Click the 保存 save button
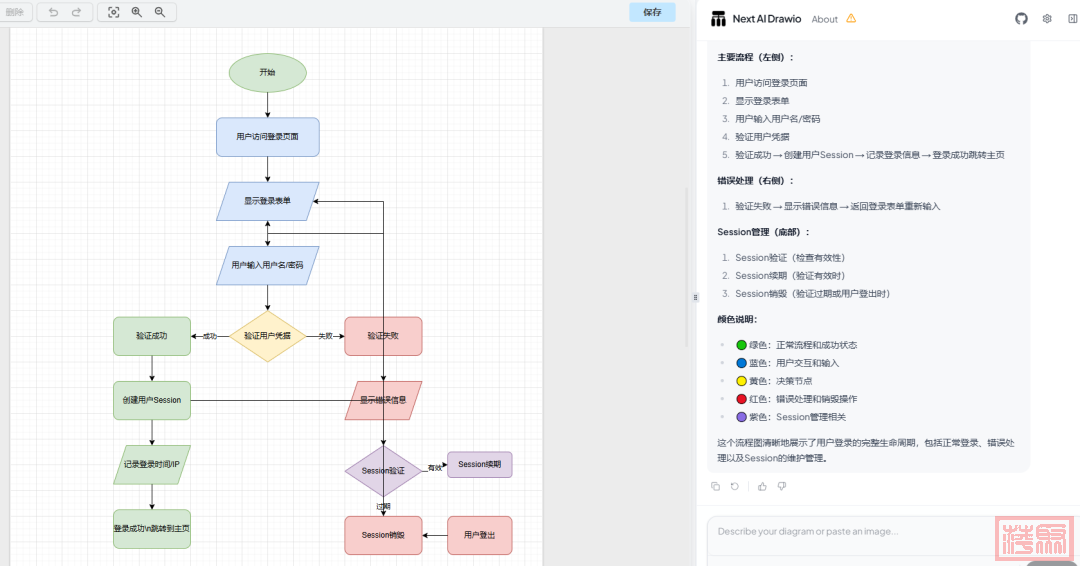 (x=652, y=12)
